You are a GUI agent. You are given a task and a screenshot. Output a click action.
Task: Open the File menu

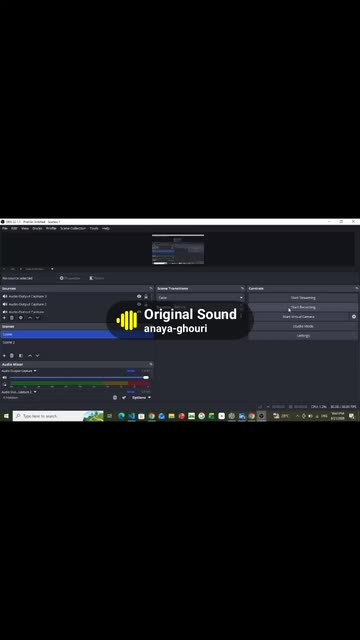click(x=5, y=229)
